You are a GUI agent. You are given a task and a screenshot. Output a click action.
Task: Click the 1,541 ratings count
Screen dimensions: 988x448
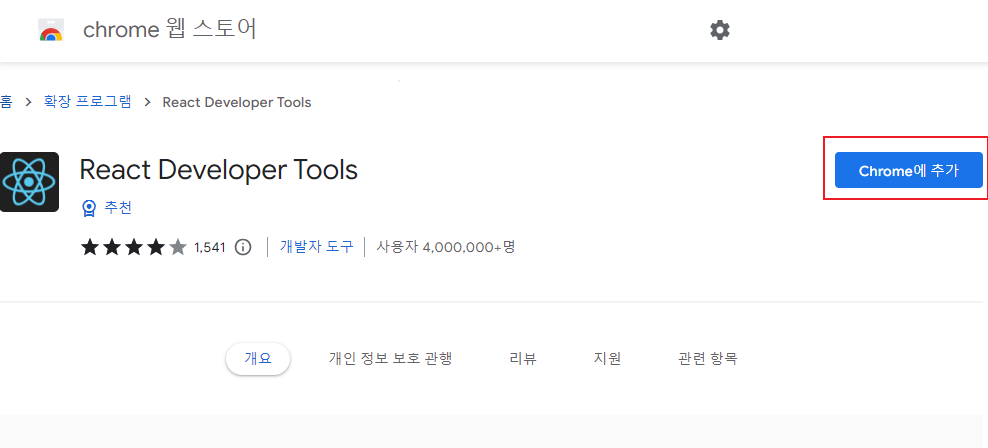[210, 247]
